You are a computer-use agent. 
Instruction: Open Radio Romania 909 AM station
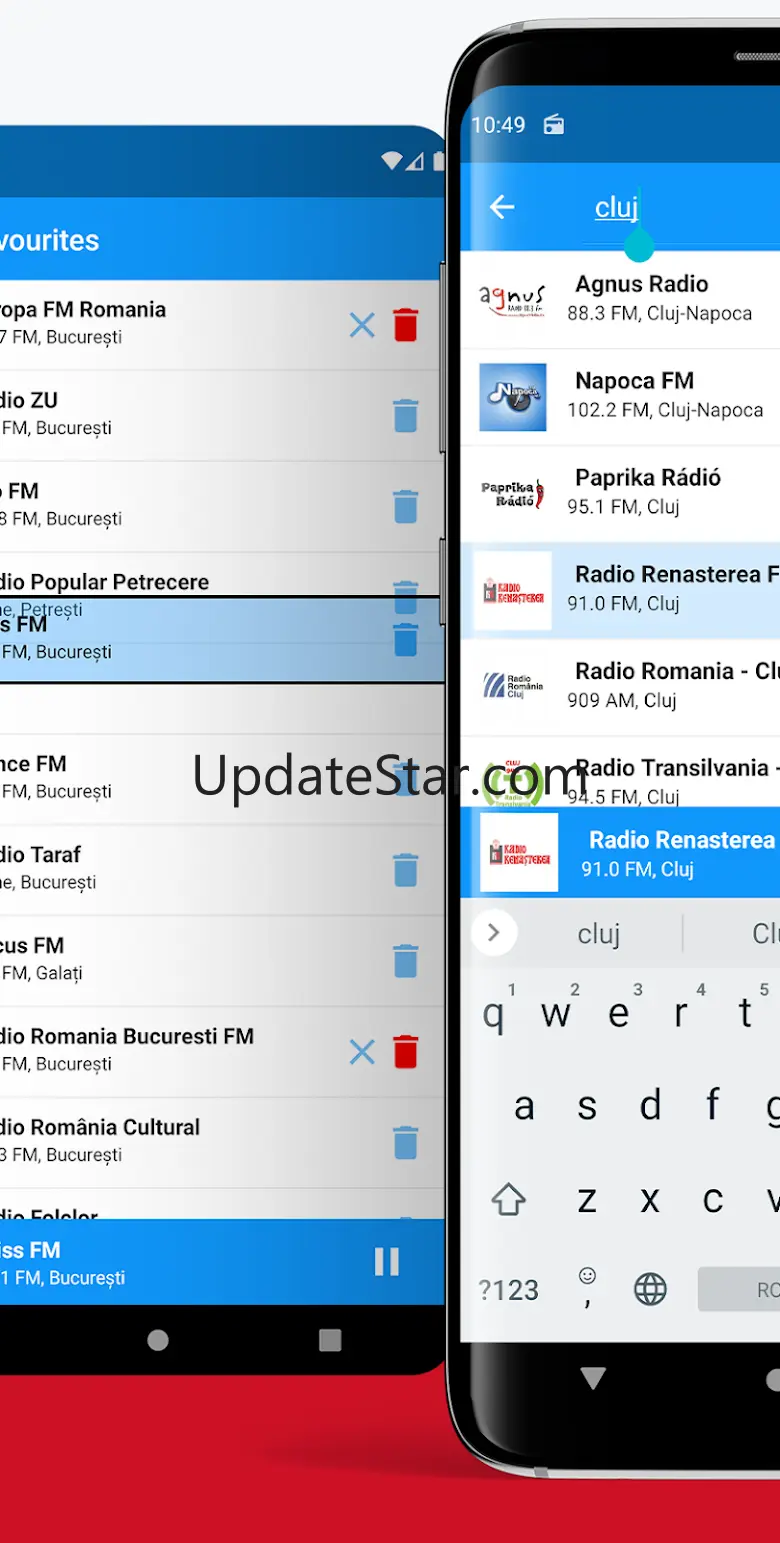620,687
